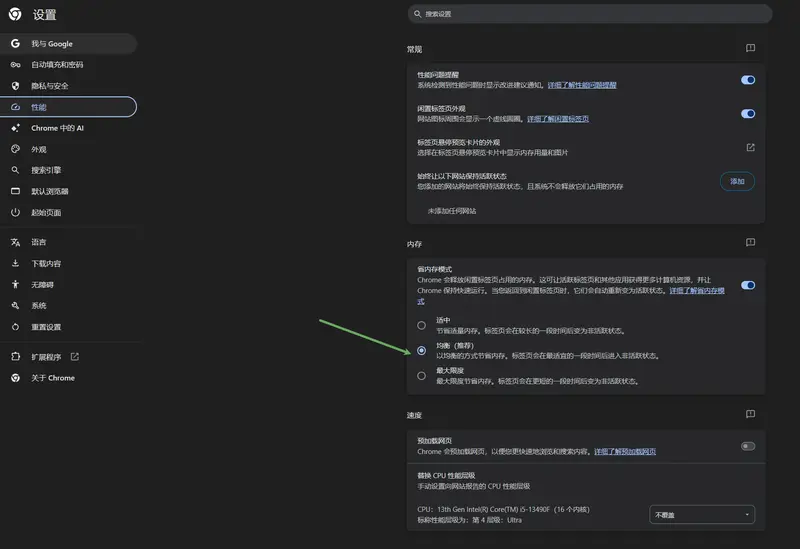Open 详细了解性能问题提醒 link

pos(582,85)
